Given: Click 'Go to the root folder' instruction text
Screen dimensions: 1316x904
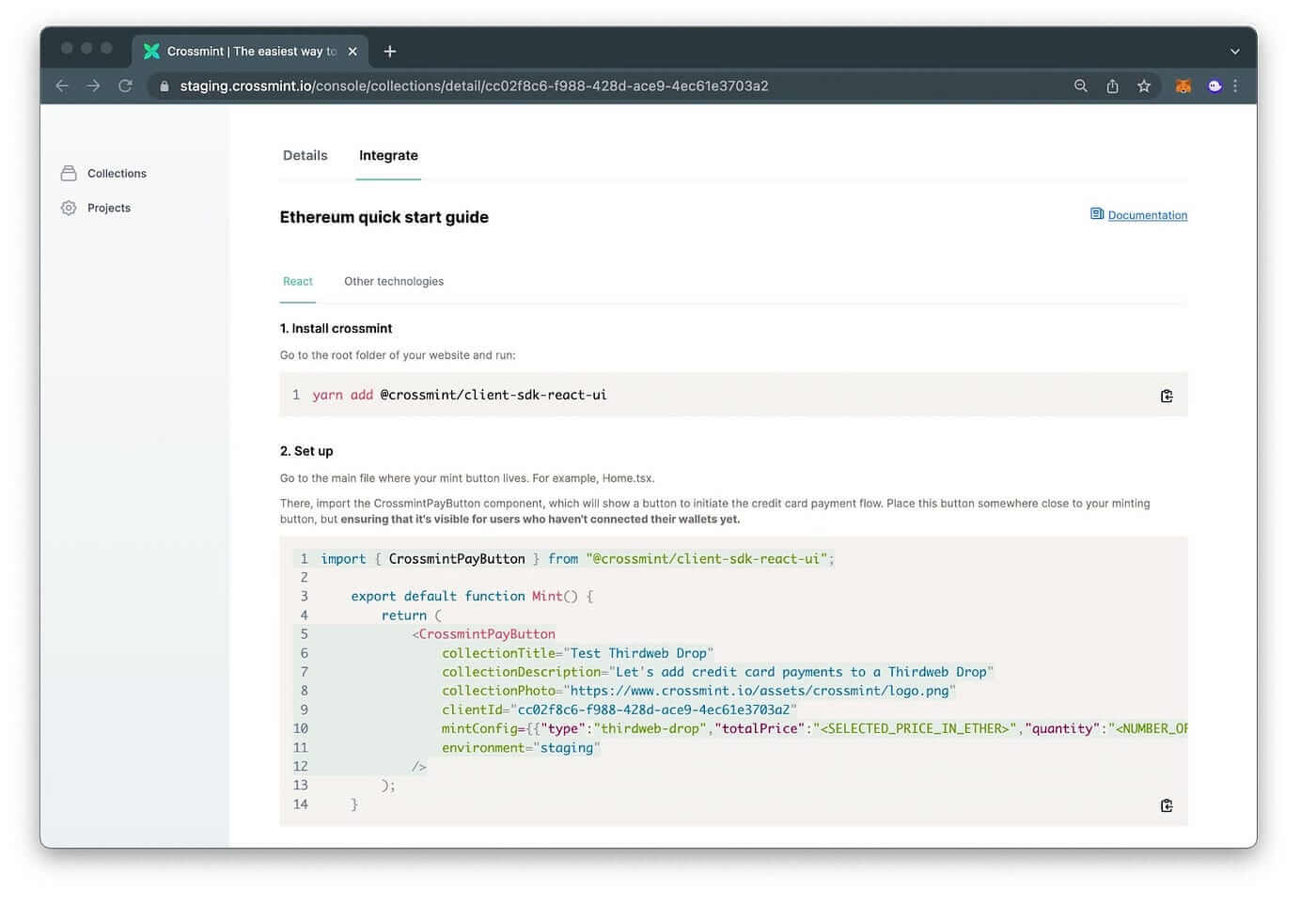Looking at the screenshot, I should (398, 356).
